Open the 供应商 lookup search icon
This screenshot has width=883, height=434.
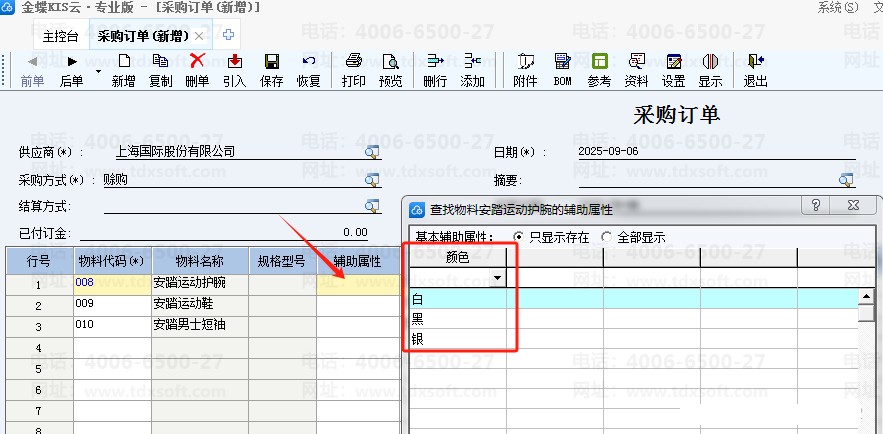tap(372, 152)
